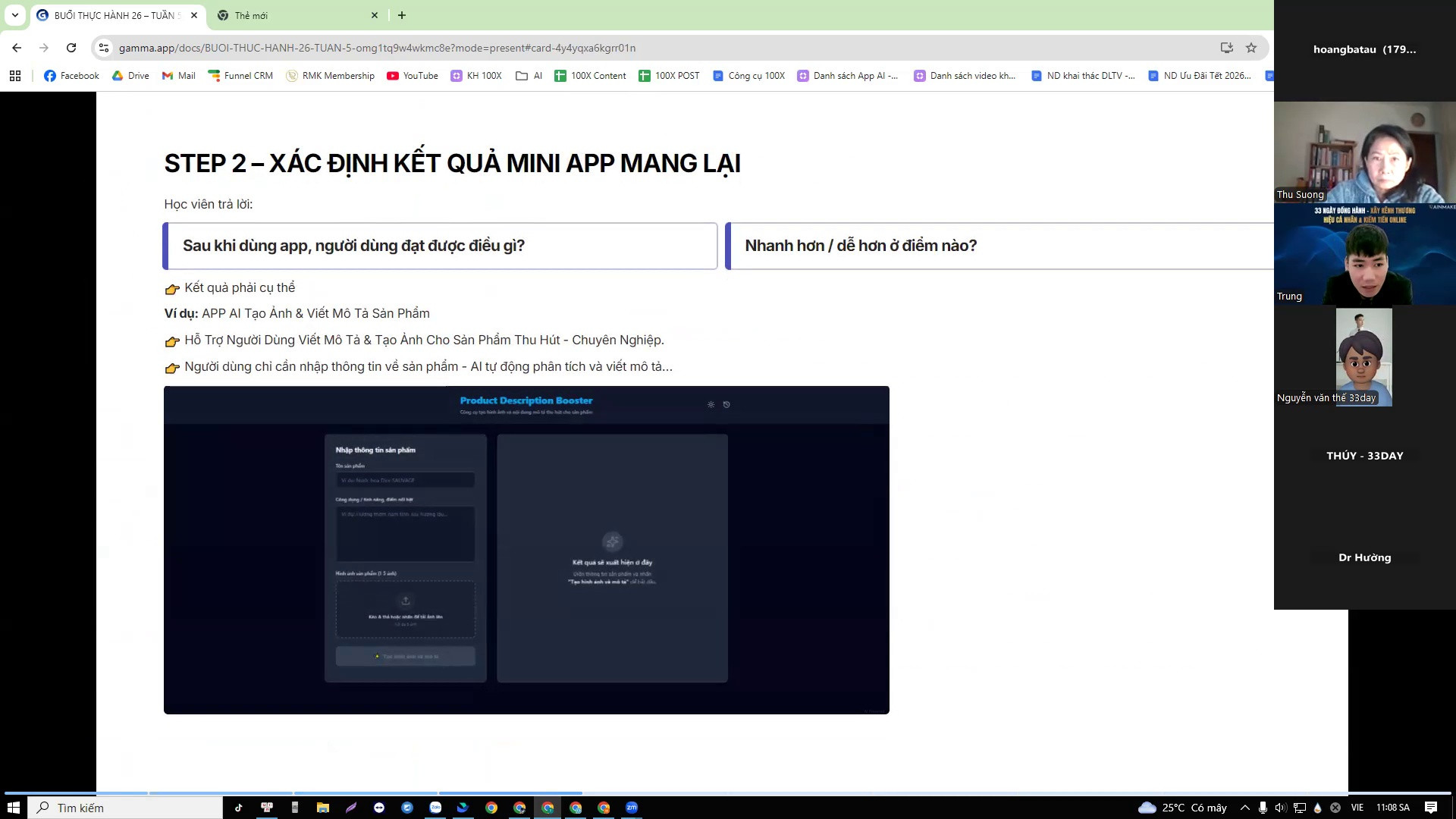Open the Chrome apps grid shortcut
This screenshot has height=819, width=1456.
(x=15, y=76)
